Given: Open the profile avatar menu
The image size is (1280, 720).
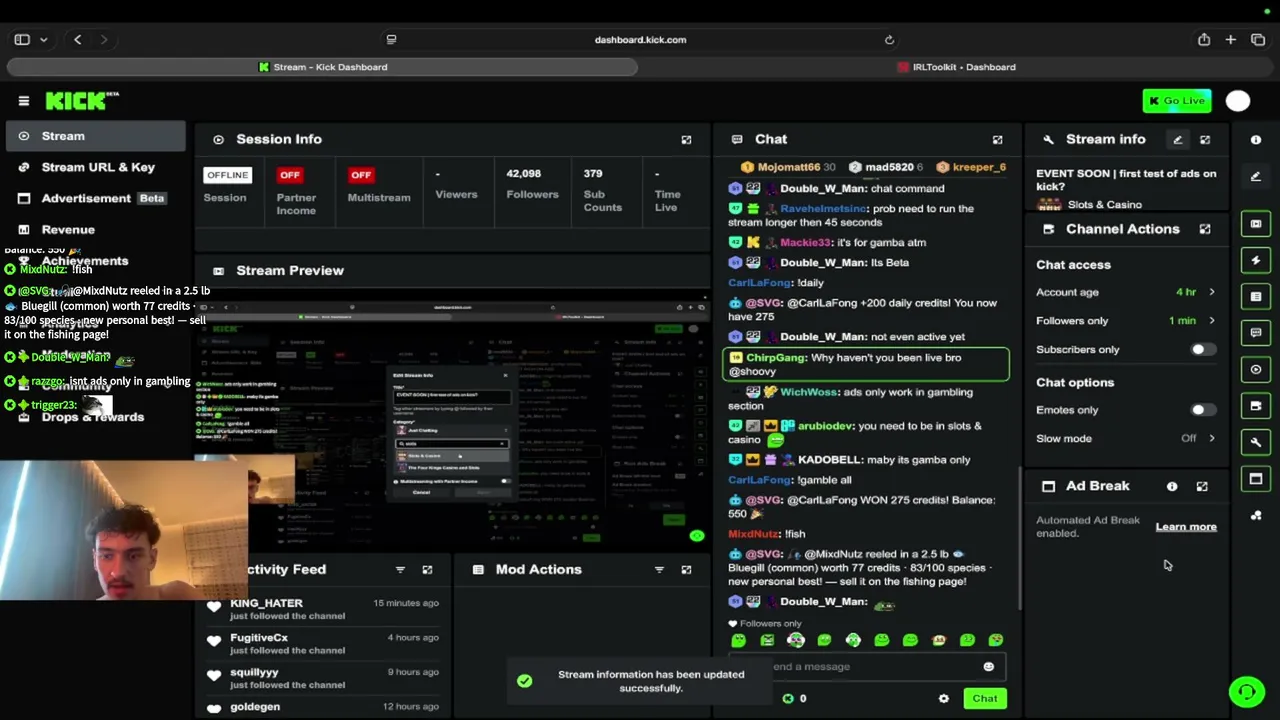Looking at the screenshot, I should tap(1238, 101).
